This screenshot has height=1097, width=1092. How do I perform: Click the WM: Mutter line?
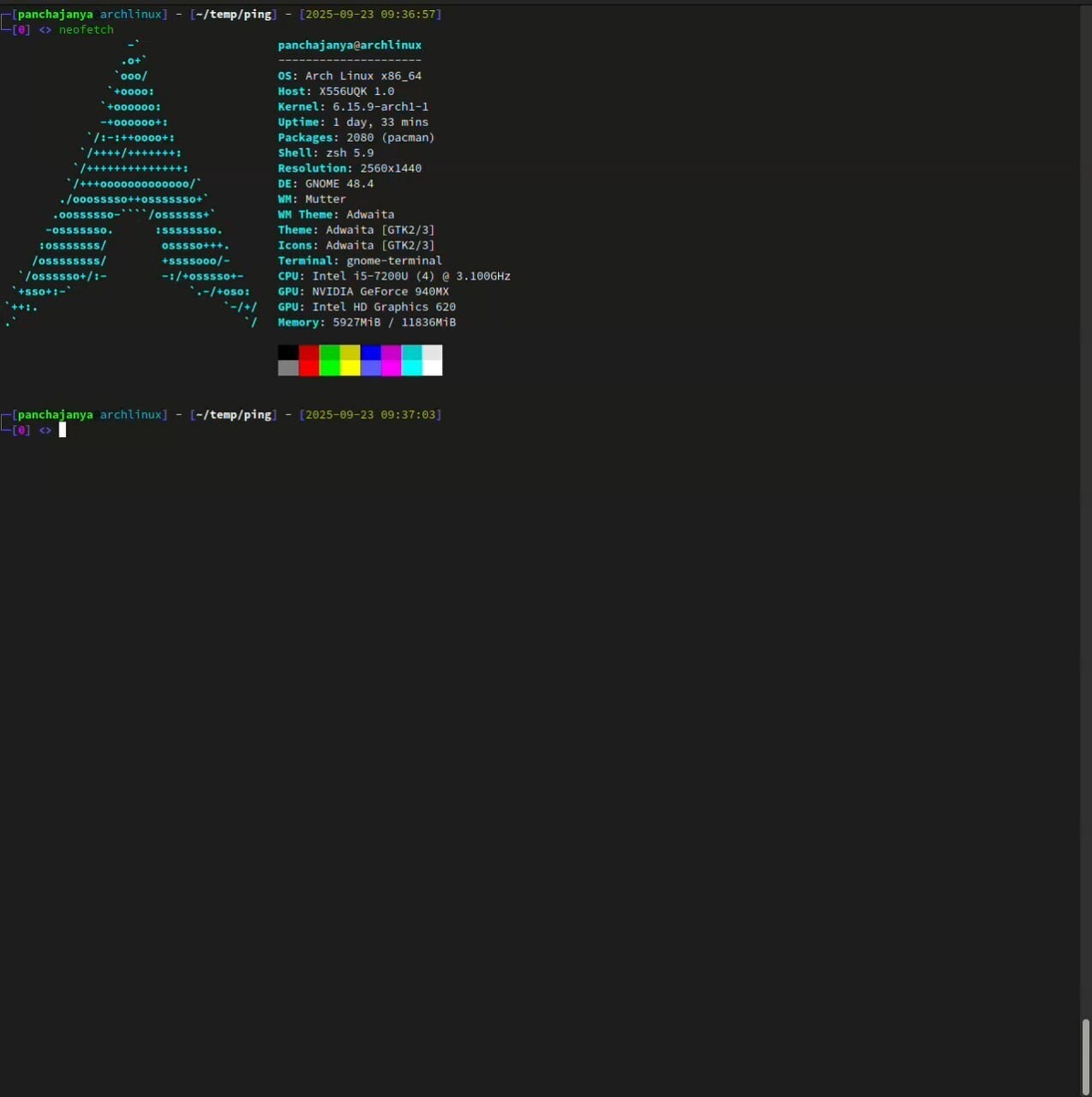coord(313,199)
